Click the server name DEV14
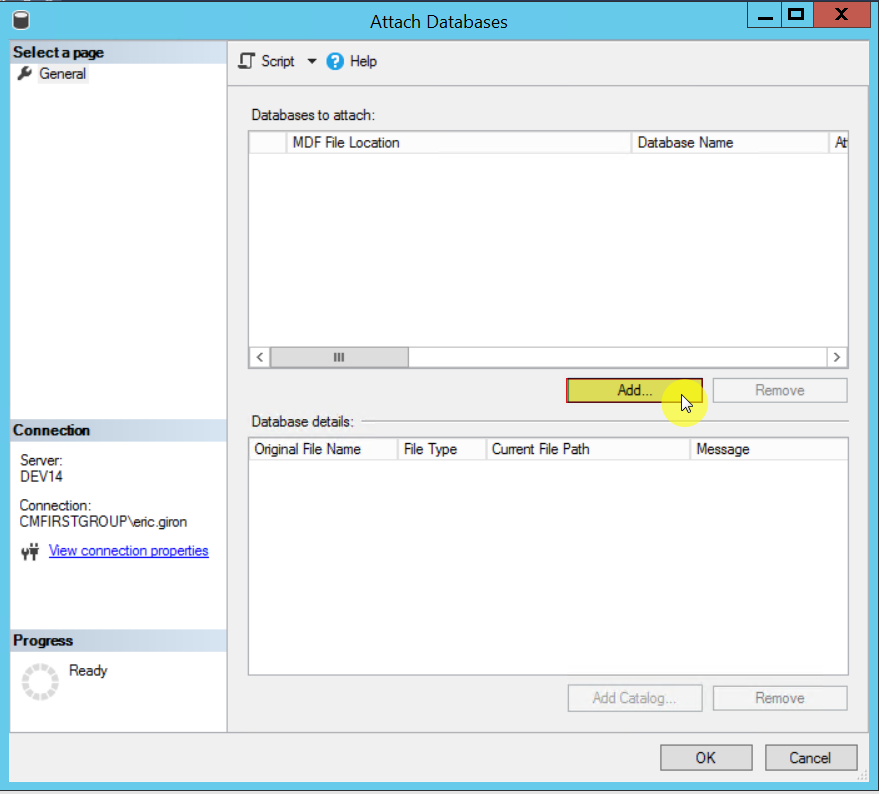This screenshot has height=794, width=879. [41, 477]
